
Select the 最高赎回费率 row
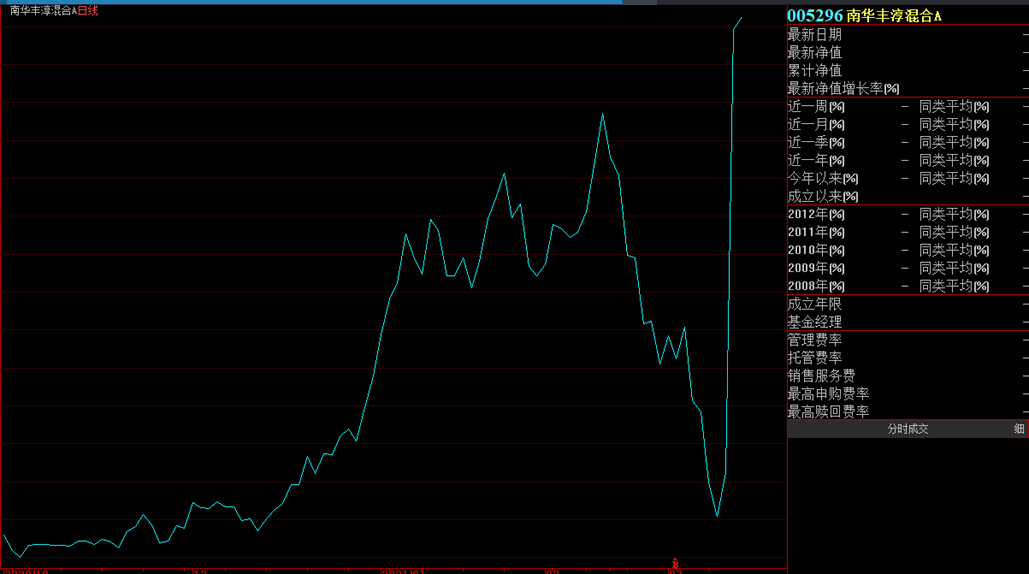click(x=908, y=412)
